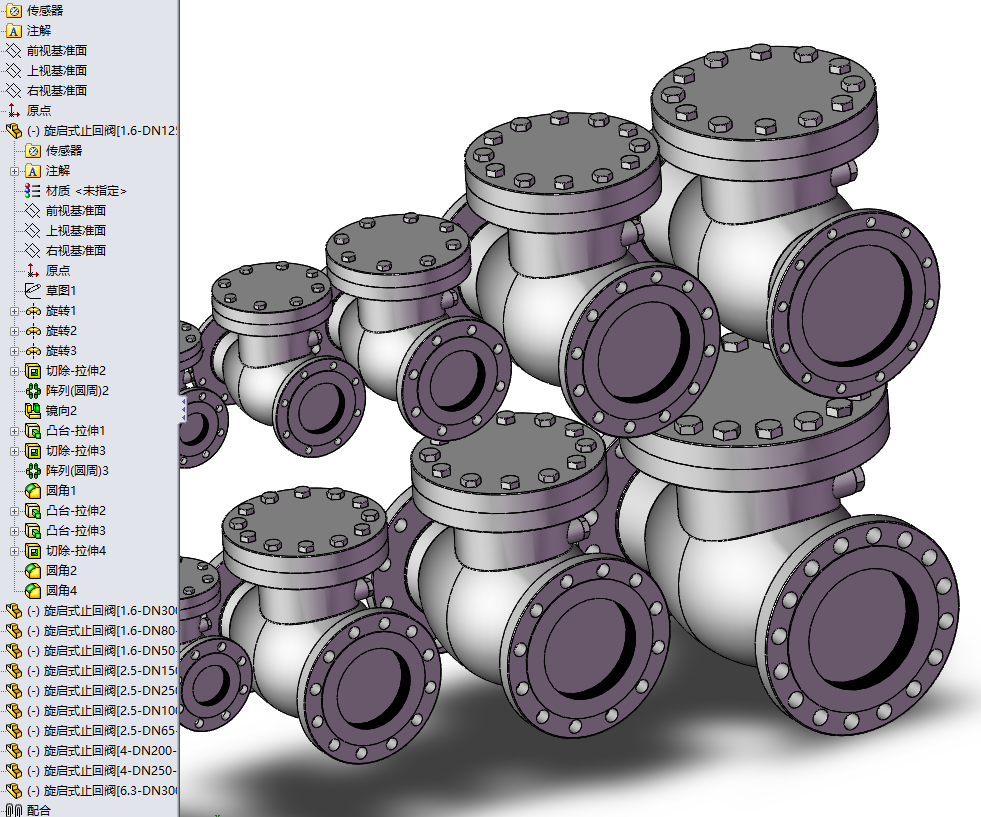981x817 pixels.
Task: Click the 材质 <未指定> material icon
Action: [x=33, y=191]
